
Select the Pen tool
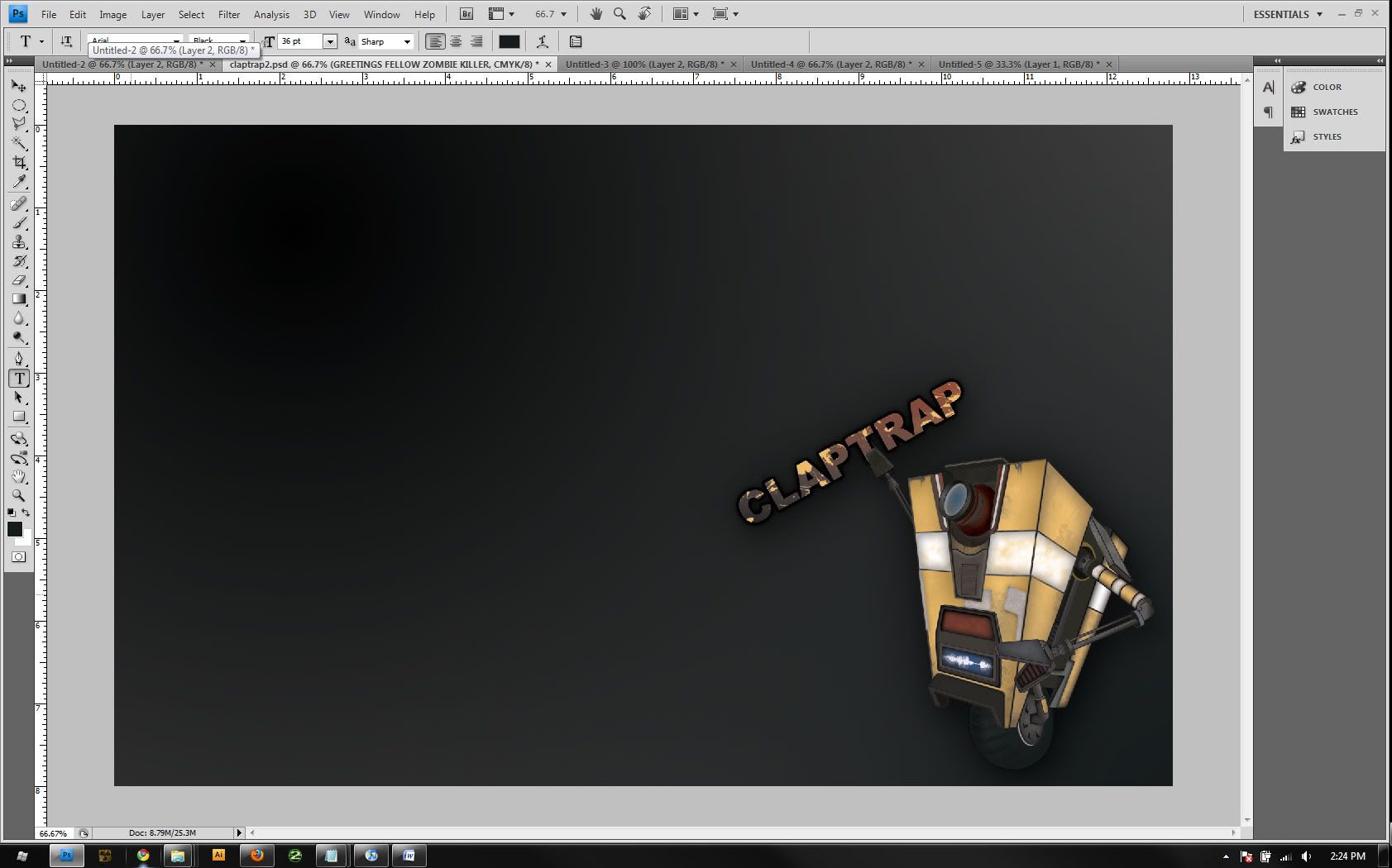pyautogui.click(x=19, y=359)
